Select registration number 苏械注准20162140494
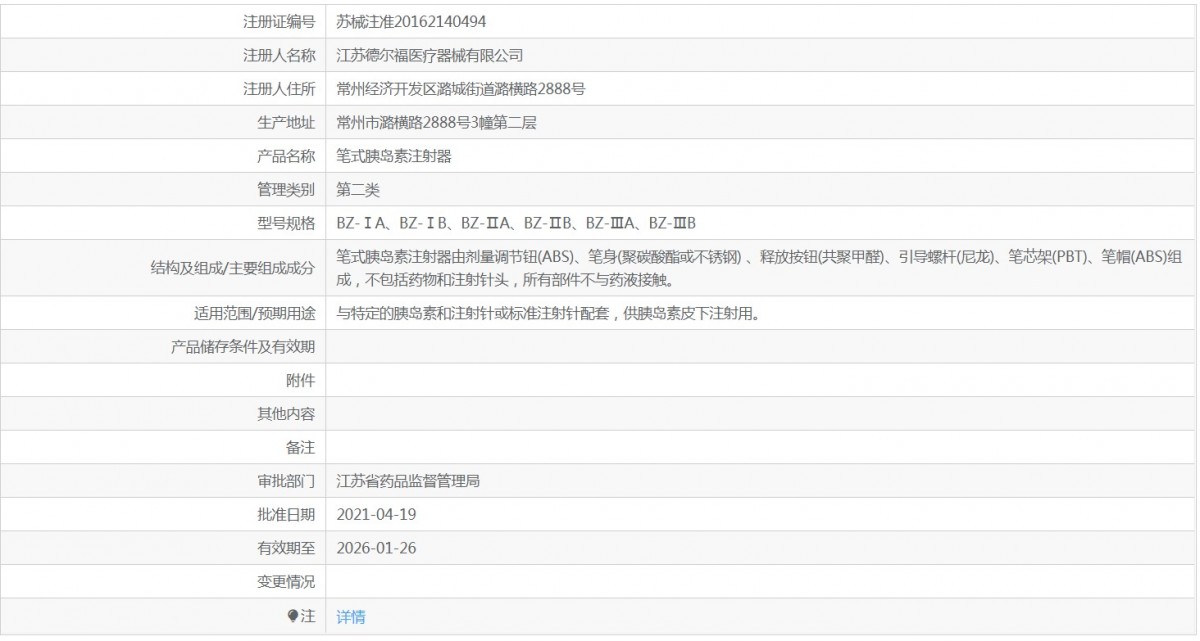This screenshot has height=641, width=1200. pyautogui.click(x=412, y=21)
